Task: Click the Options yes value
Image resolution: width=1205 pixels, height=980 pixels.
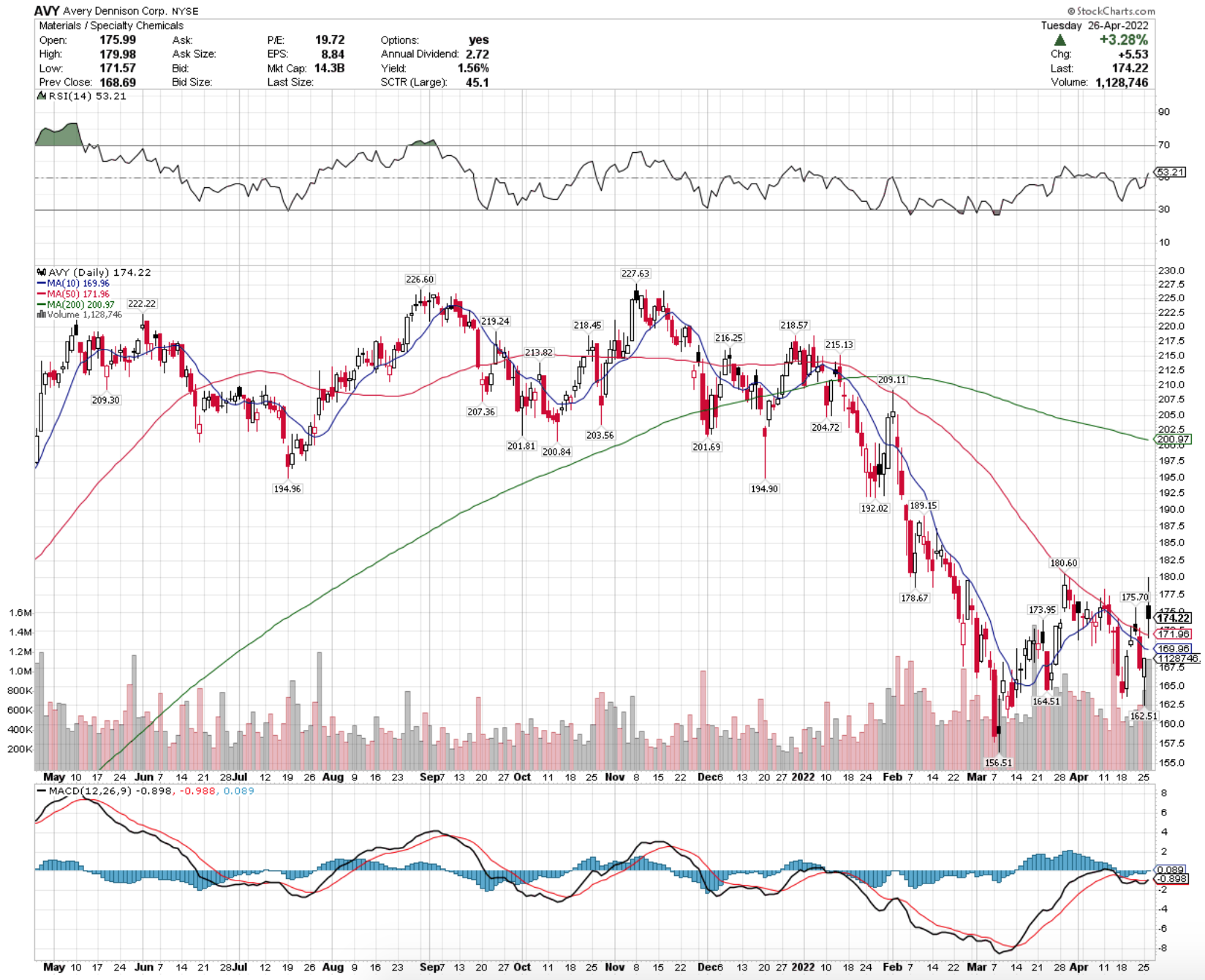Action: pyautogui.click(x=479, y=40)
